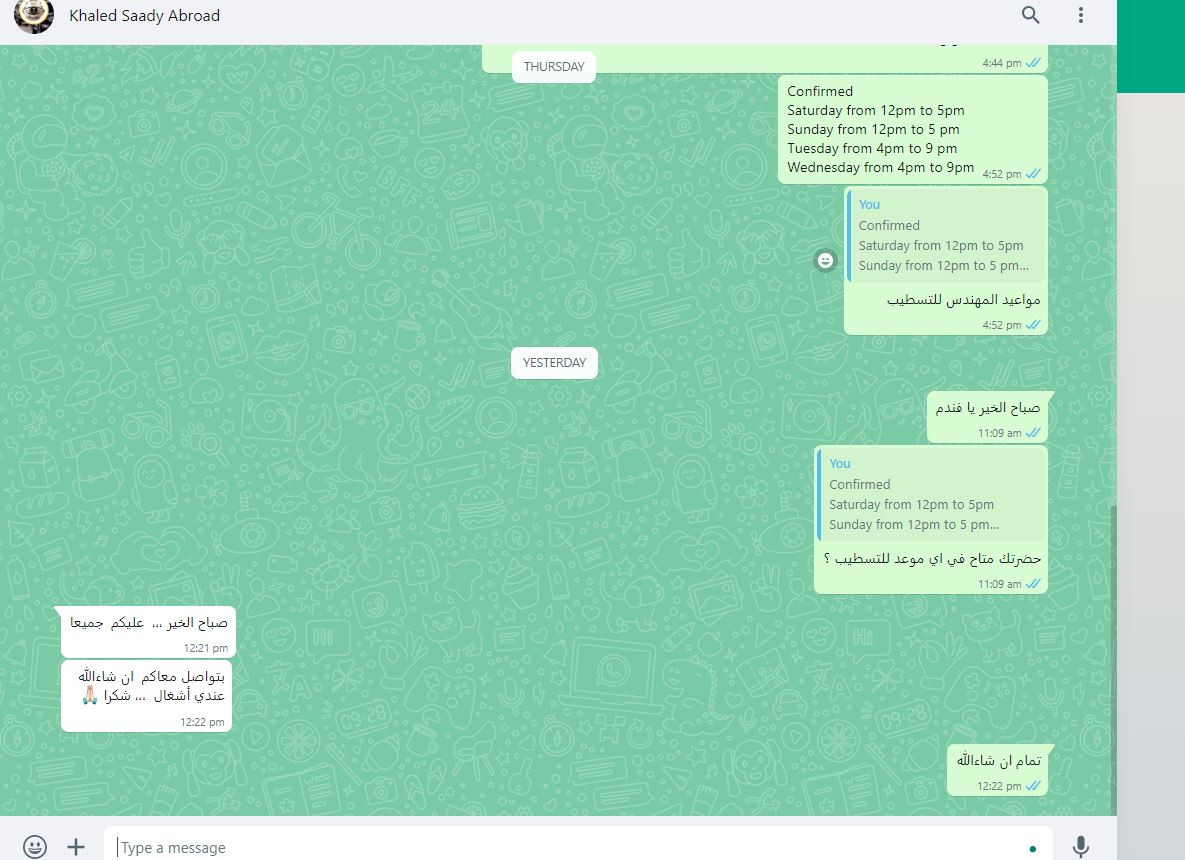Screen dimensions: 1185x860
Task: Jump to quoted Confirmed message sent 11:09 am
Action: coord(932,494)
